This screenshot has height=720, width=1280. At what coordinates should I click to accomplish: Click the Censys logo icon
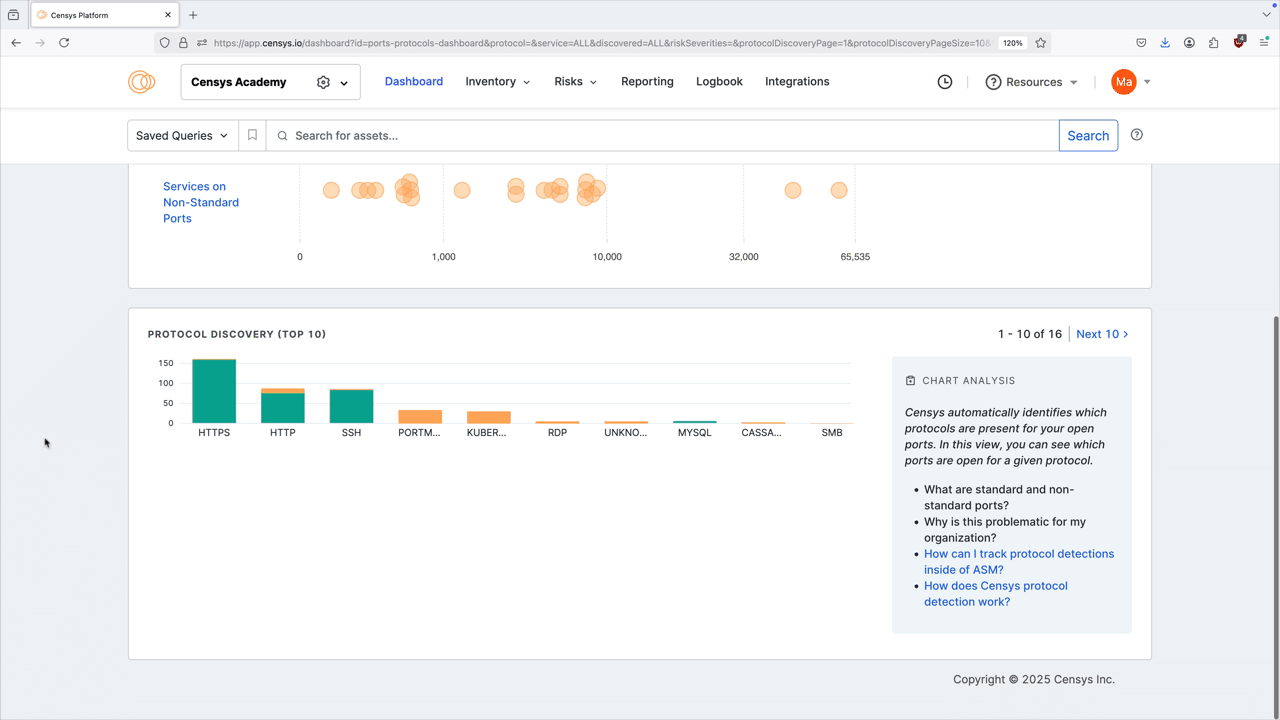pos(142,82)
